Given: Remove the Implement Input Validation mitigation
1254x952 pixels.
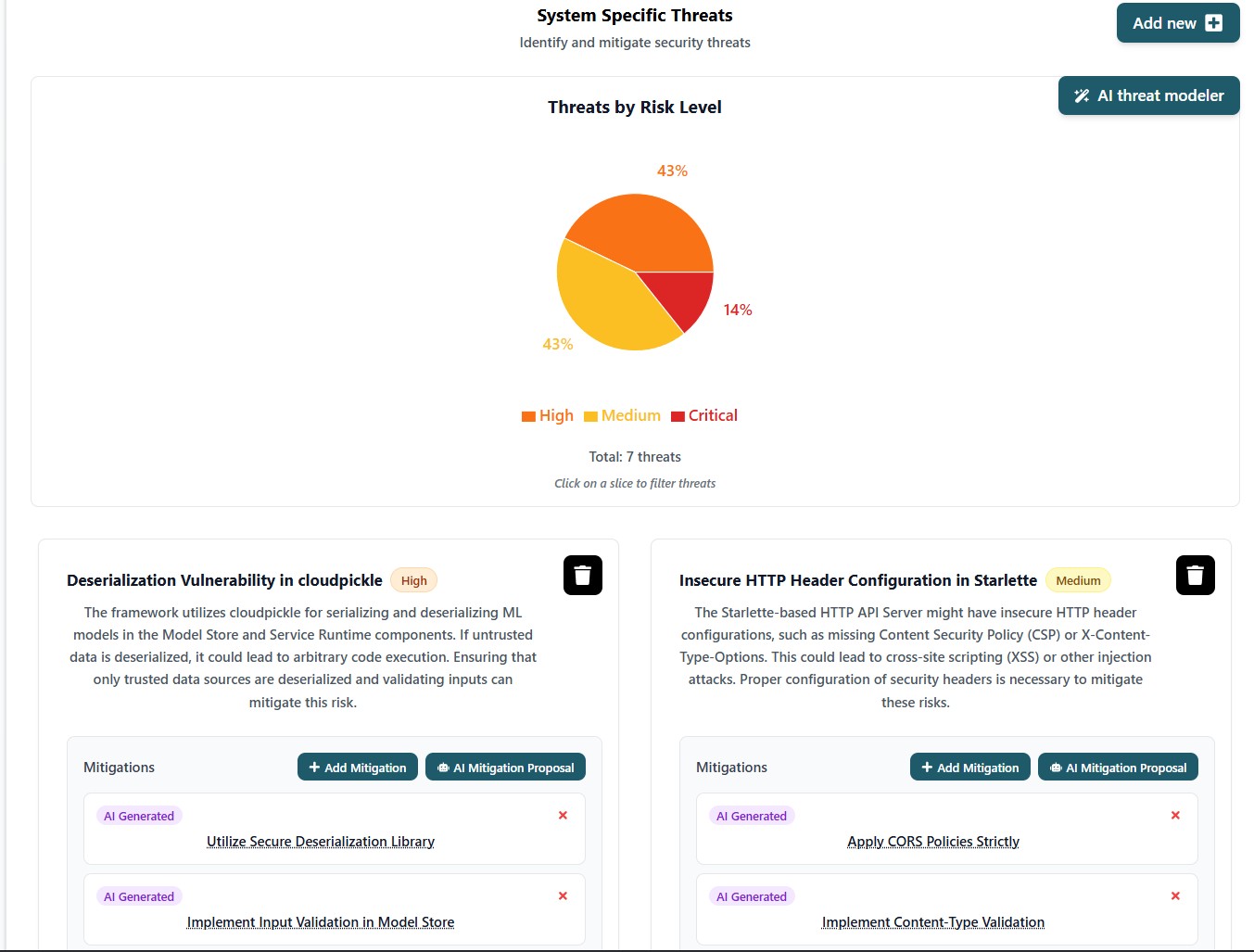Looking at the screenshot, I should (x=563, y=895).
